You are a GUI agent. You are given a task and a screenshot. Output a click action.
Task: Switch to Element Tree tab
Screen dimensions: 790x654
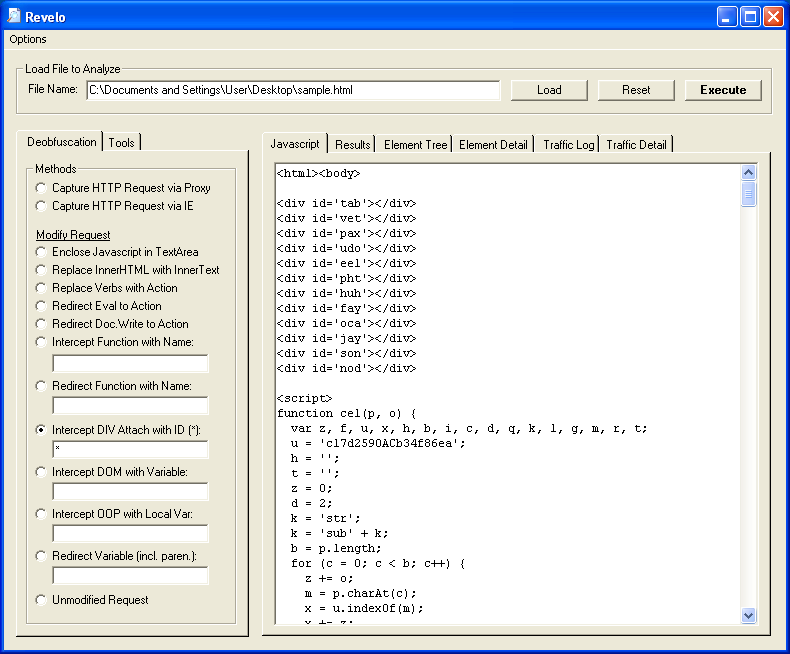(x=415, y=145)
